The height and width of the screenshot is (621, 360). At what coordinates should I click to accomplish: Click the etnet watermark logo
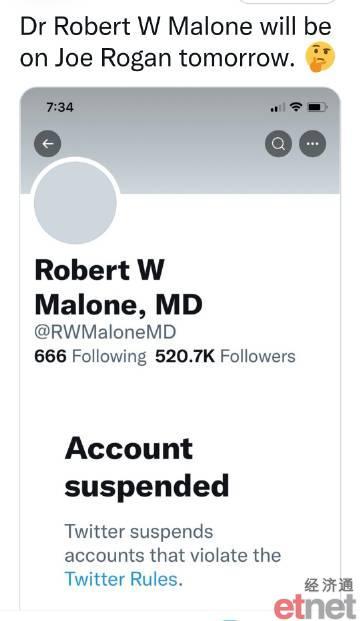[x=315, y=606]
